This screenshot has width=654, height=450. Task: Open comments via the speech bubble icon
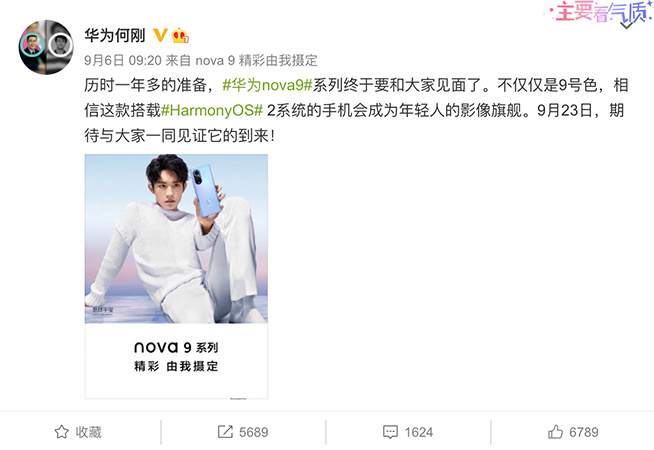(x=390, y=432)
